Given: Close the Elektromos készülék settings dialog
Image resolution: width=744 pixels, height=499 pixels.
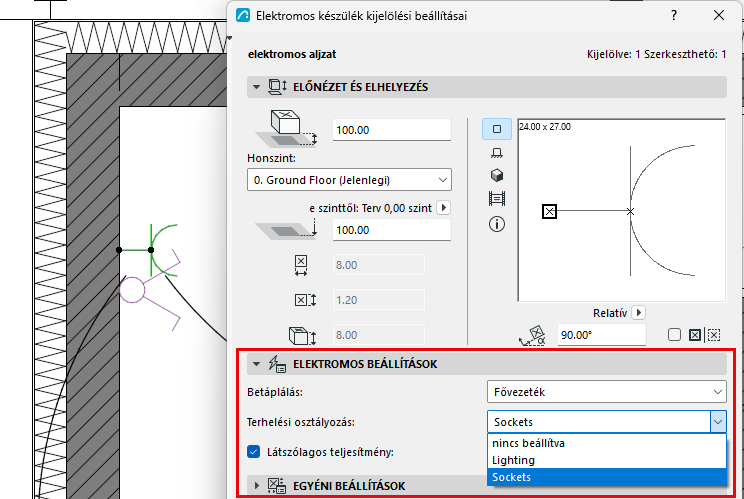Looking at the screenshot, I should pos(719,15).
